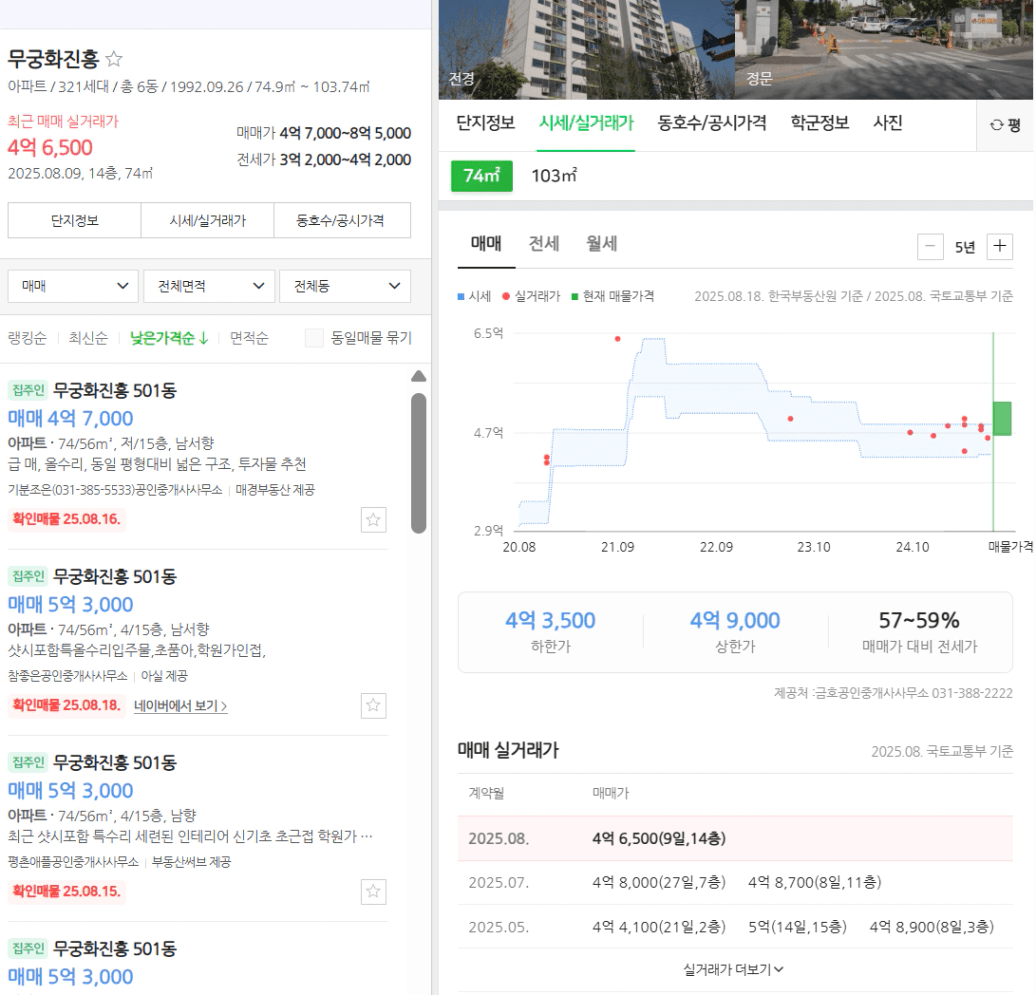Click the 실거래가 chart legend item
The height and width of the screenshot is (995, 1036).
point(531,297)
